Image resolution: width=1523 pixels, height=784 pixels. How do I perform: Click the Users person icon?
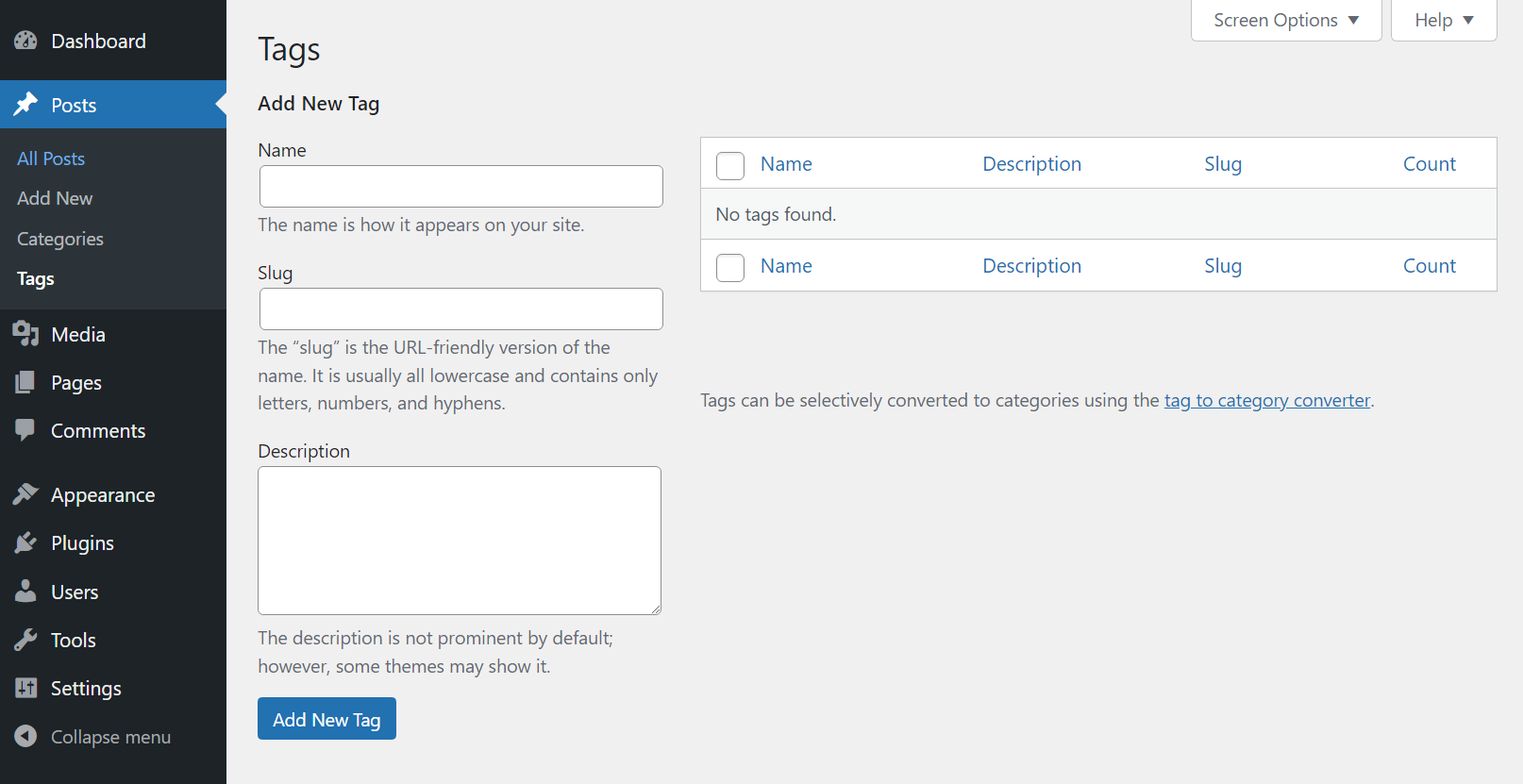25,592
